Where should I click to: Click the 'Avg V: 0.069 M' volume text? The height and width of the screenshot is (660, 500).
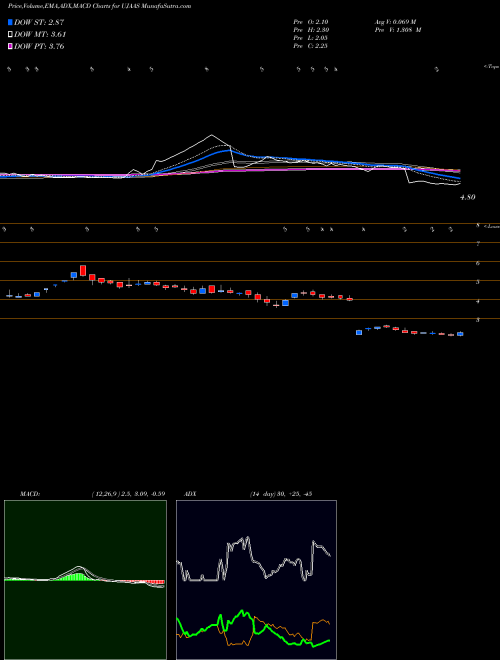397,22
